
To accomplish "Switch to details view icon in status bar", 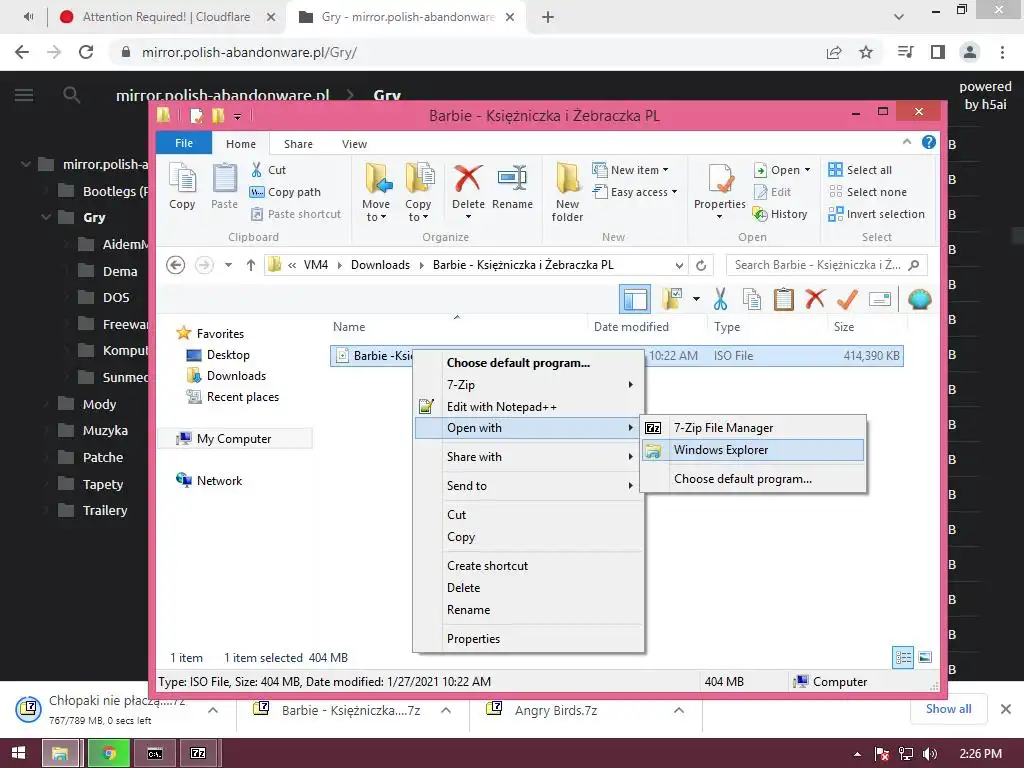I will point(903,657).
